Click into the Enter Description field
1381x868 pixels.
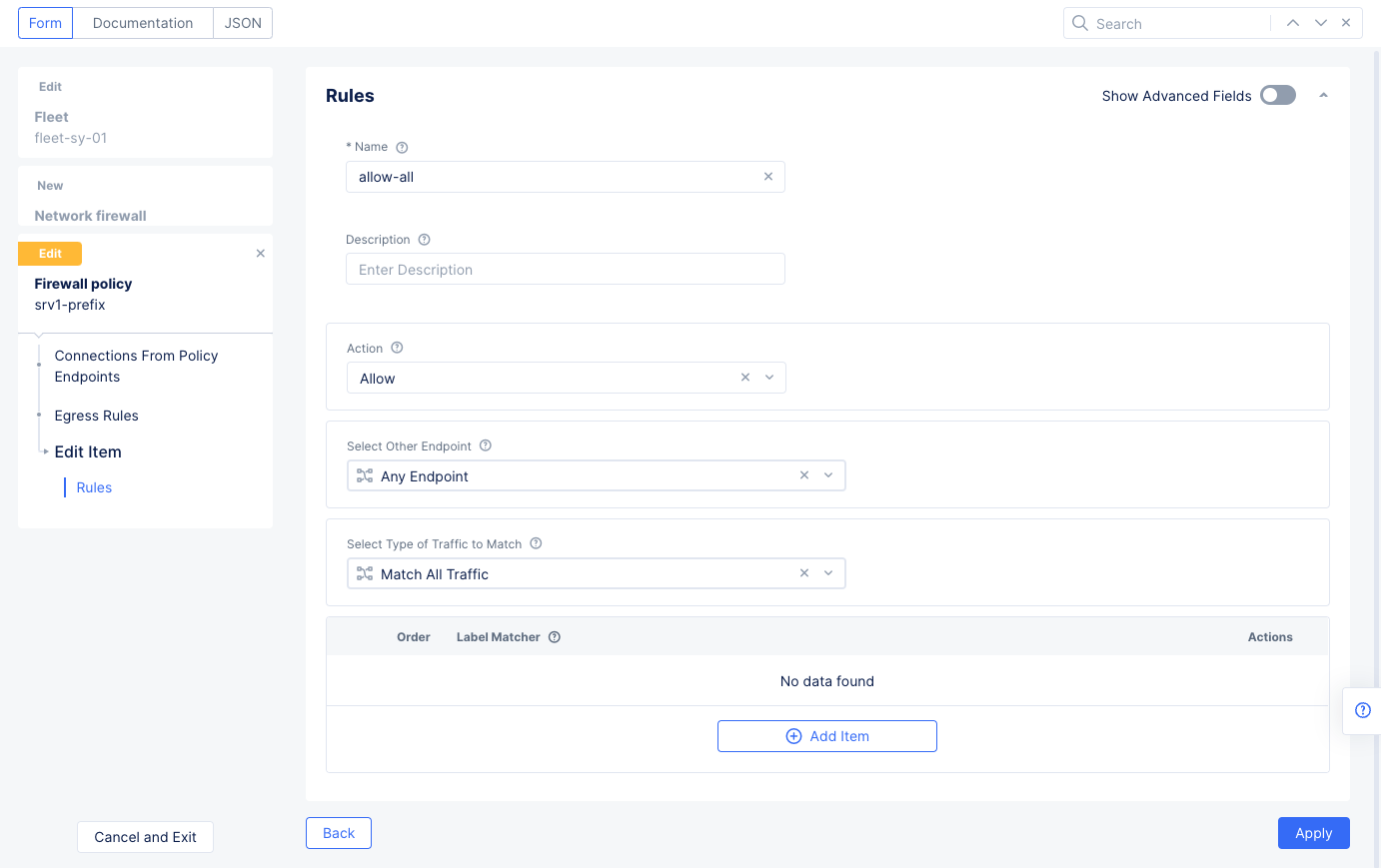(x=565, y=270)
